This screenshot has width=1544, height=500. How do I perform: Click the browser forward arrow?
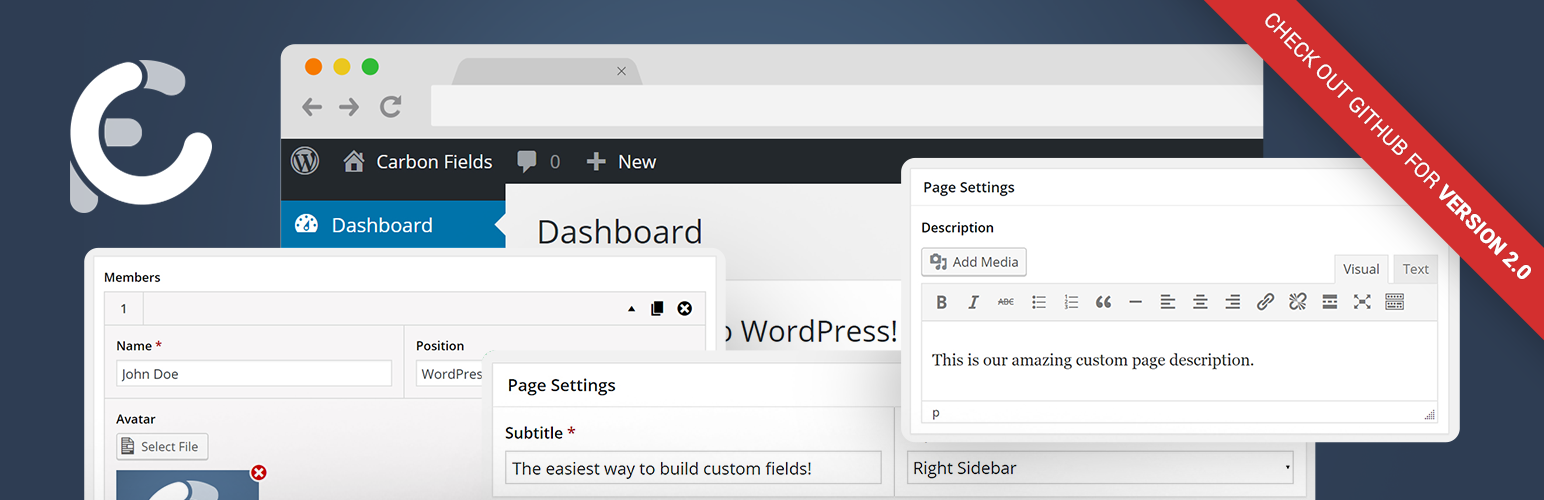(x=348, y=107)
